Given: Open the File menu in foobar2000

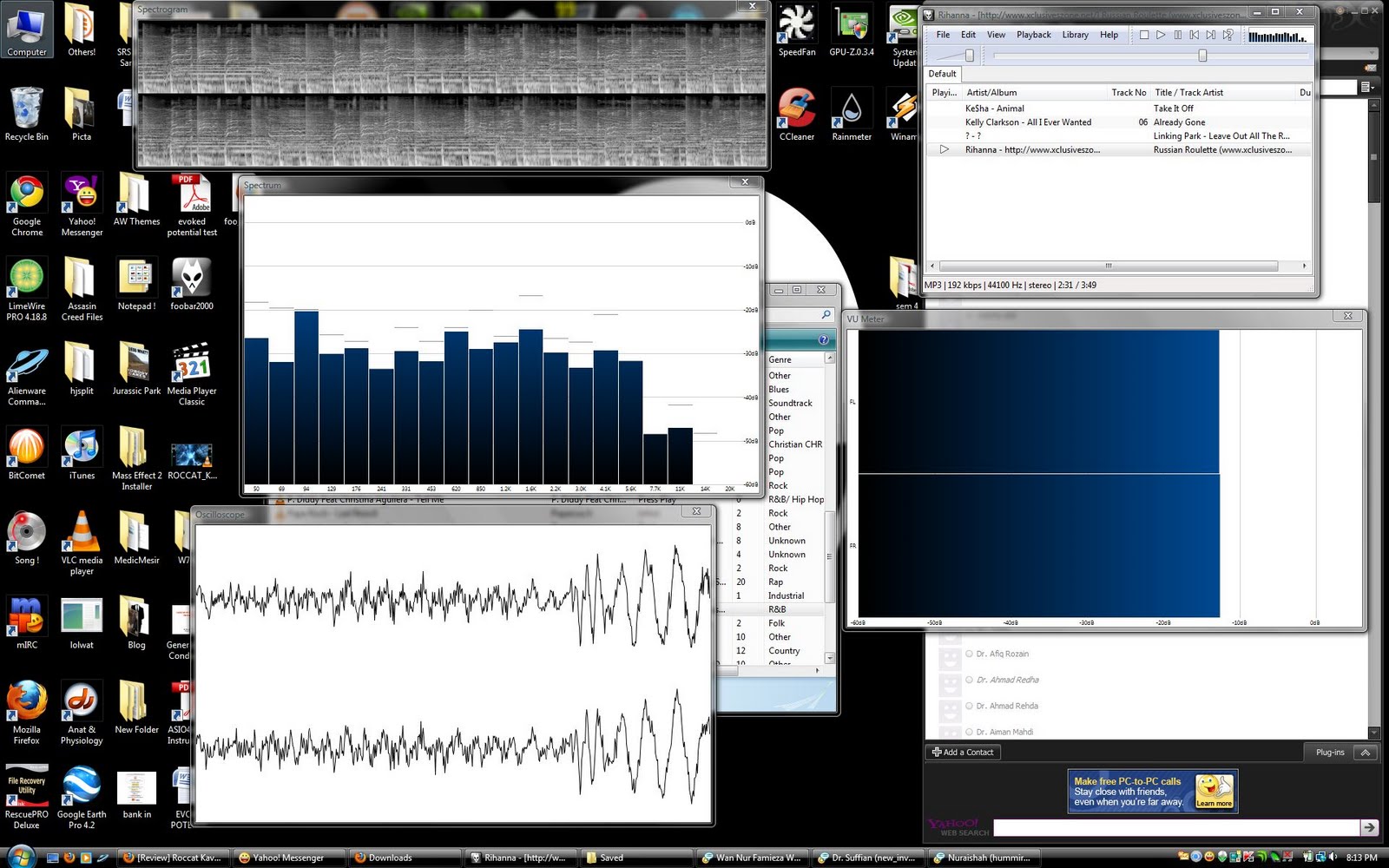Looking at the screenshot, I should point(943,35).
